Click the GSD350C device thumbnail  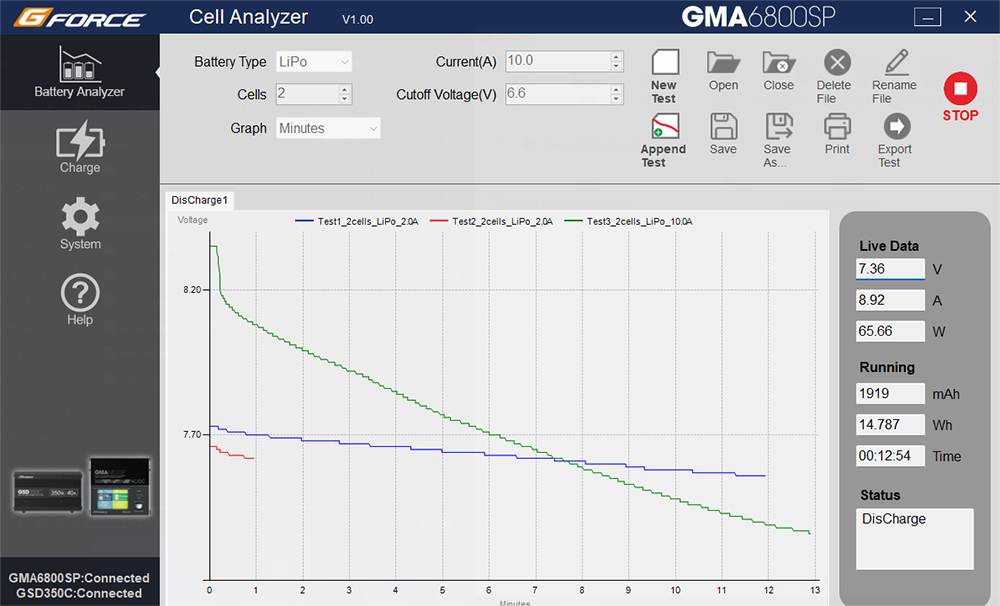pyautogui.click(x=48, y=491)
